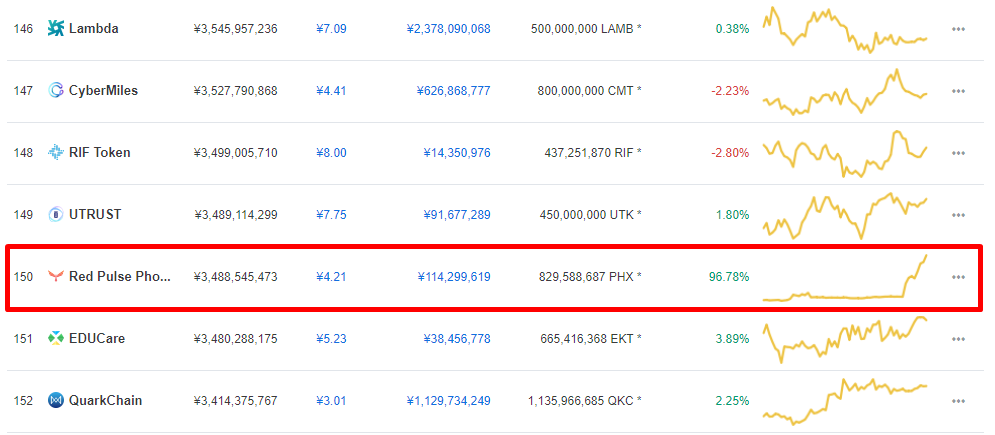Click QuarkChain volume ¥1,129,734,249

(x=449, y=401)
